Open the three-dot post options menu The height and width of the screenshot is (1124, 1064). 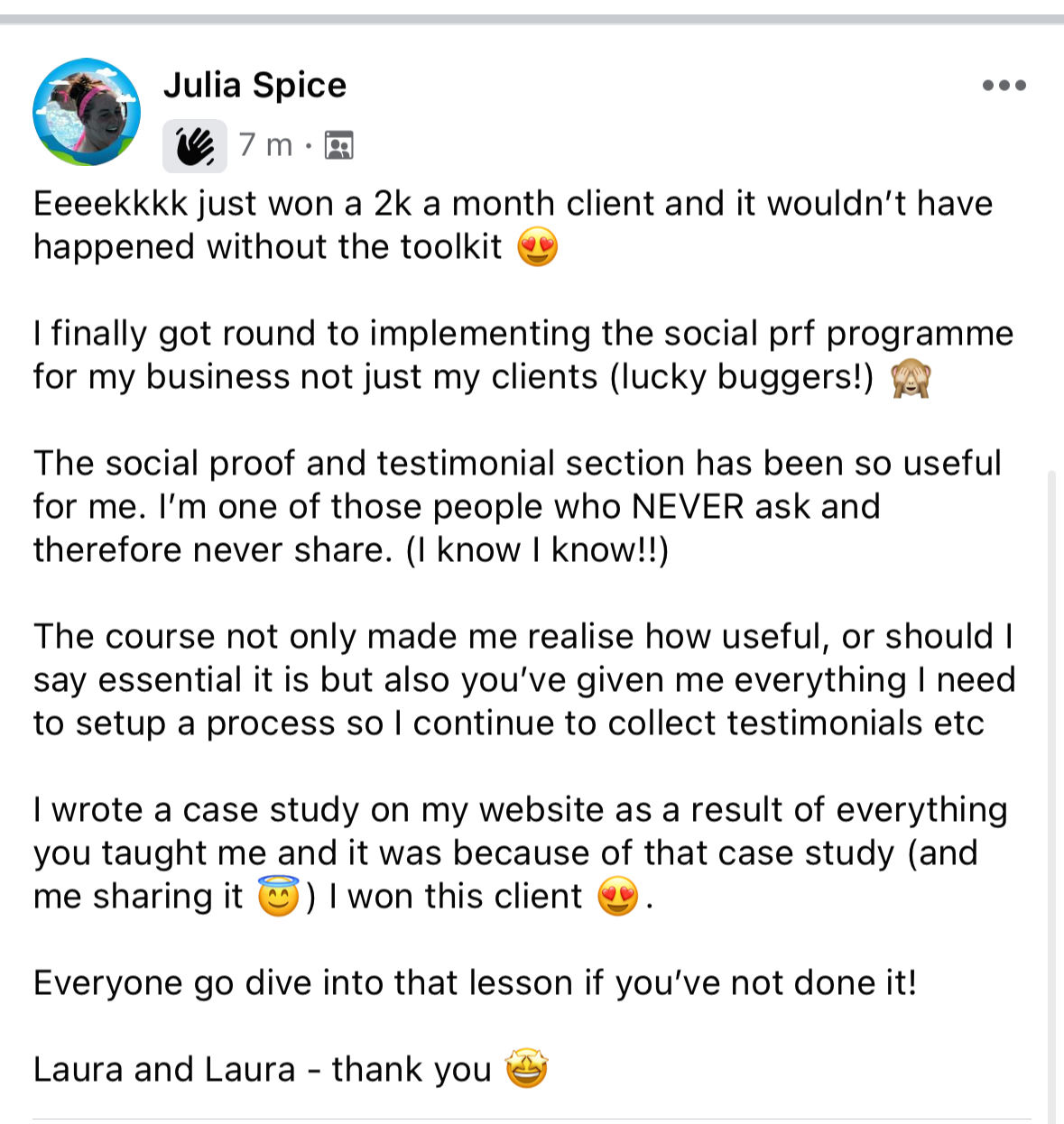[x=1004, y=86]
